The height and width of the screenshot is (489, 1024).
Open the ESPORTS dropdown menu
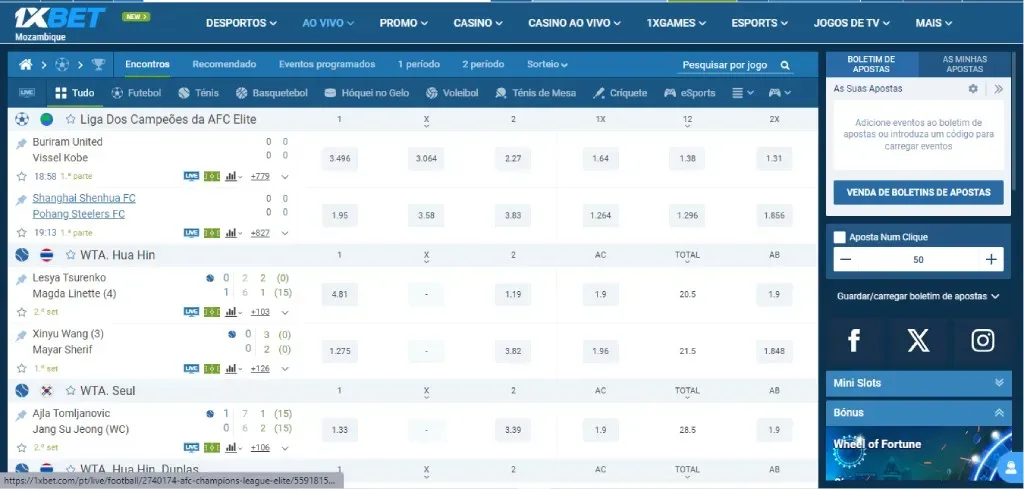coord(760,23)
